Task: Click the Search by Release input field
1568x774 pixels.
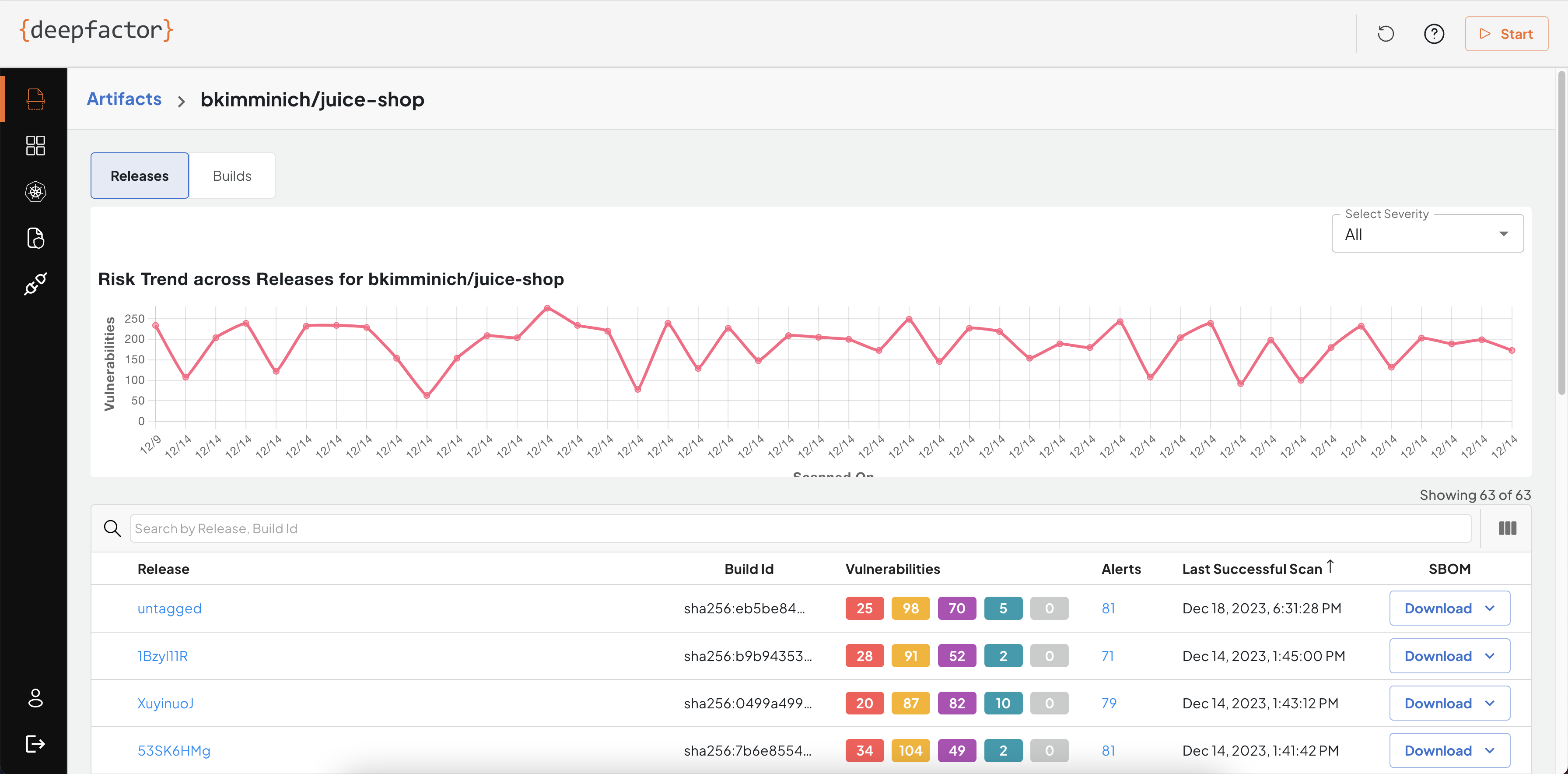Action: coord(800,528)
